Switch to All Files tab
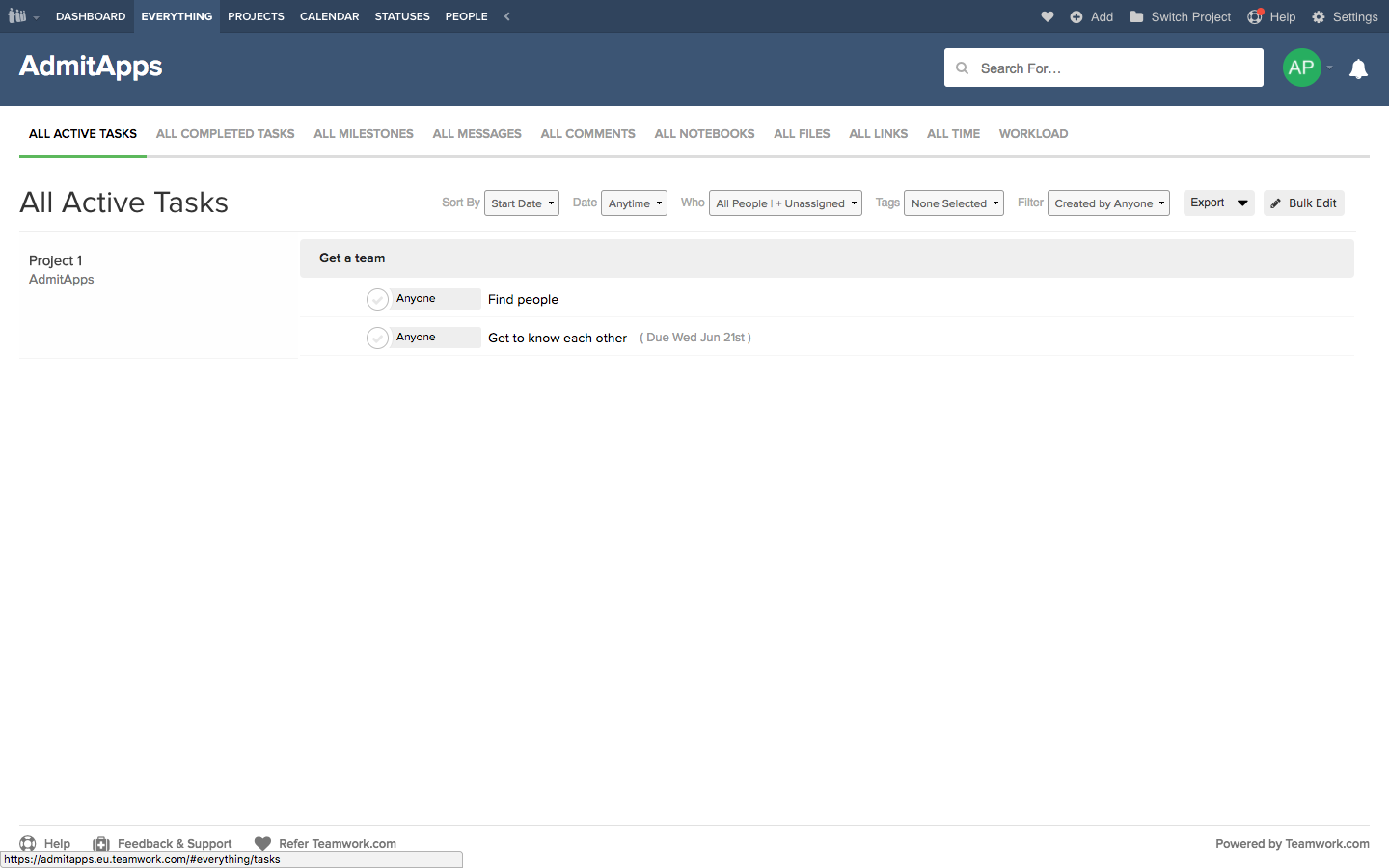This screenshot has height=868, width=1389. point(803,134)
